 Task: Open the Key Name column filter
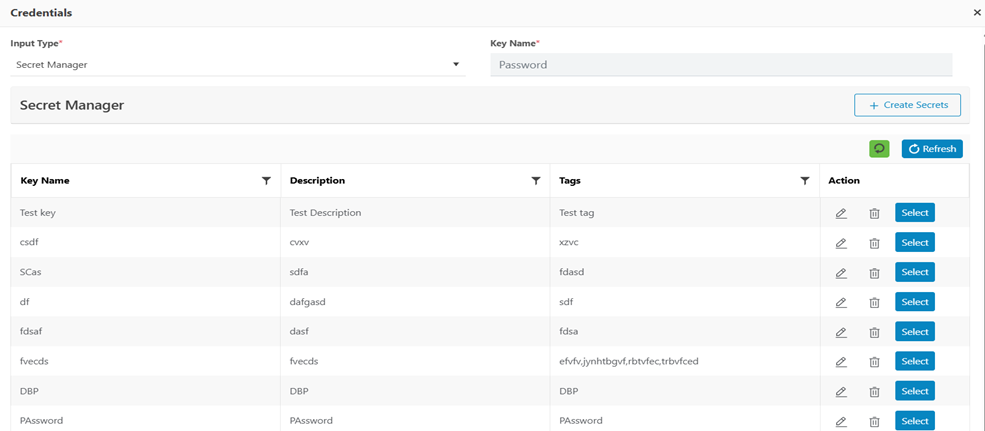[x=266, y=181]
